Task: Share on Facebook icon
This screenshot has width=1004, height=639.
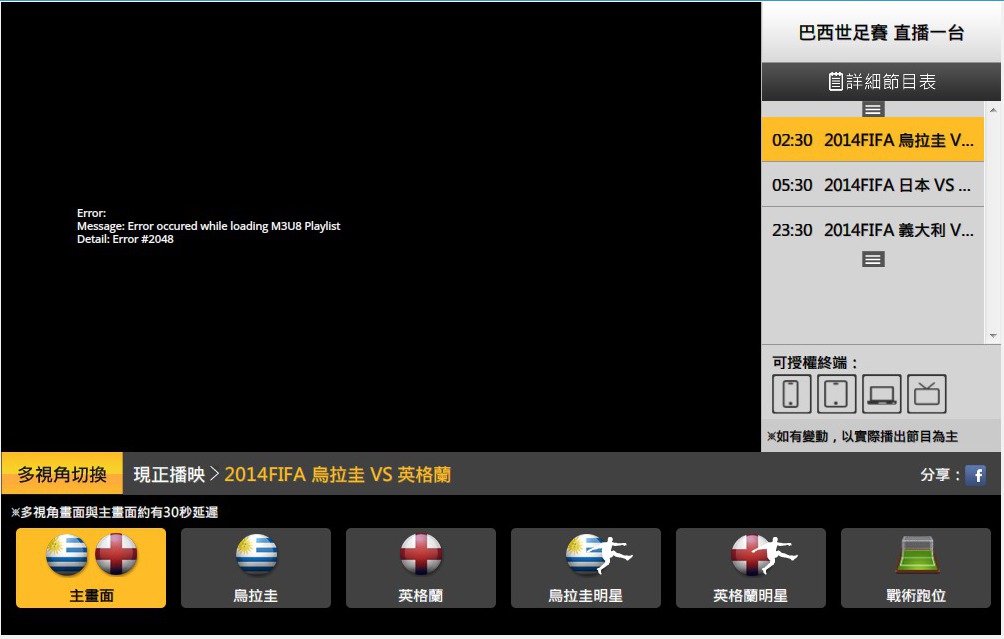Action: 975,475
